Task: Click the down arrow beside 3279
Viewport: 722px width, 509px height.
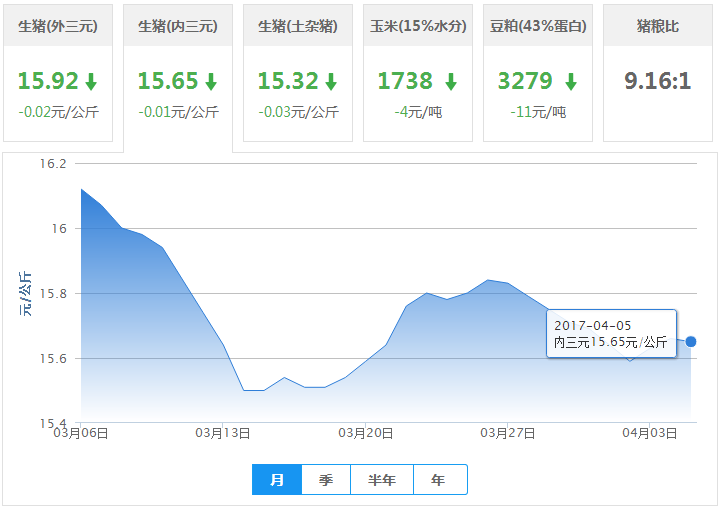Action: click(x=570, y=82)
